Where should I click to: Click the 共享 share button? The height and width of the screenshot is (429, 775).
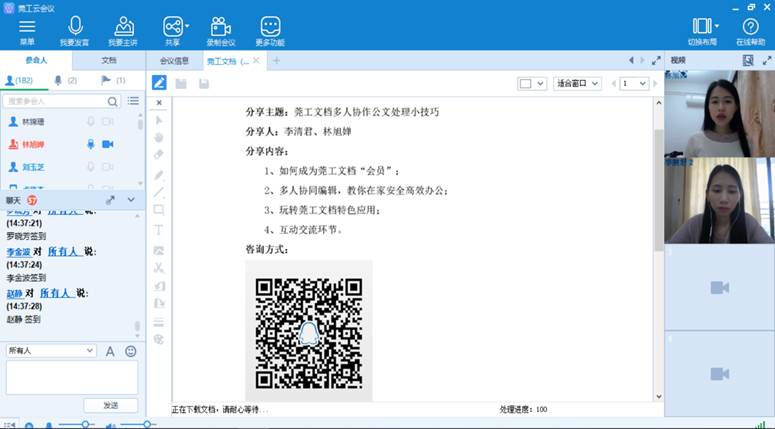[174, 27]
